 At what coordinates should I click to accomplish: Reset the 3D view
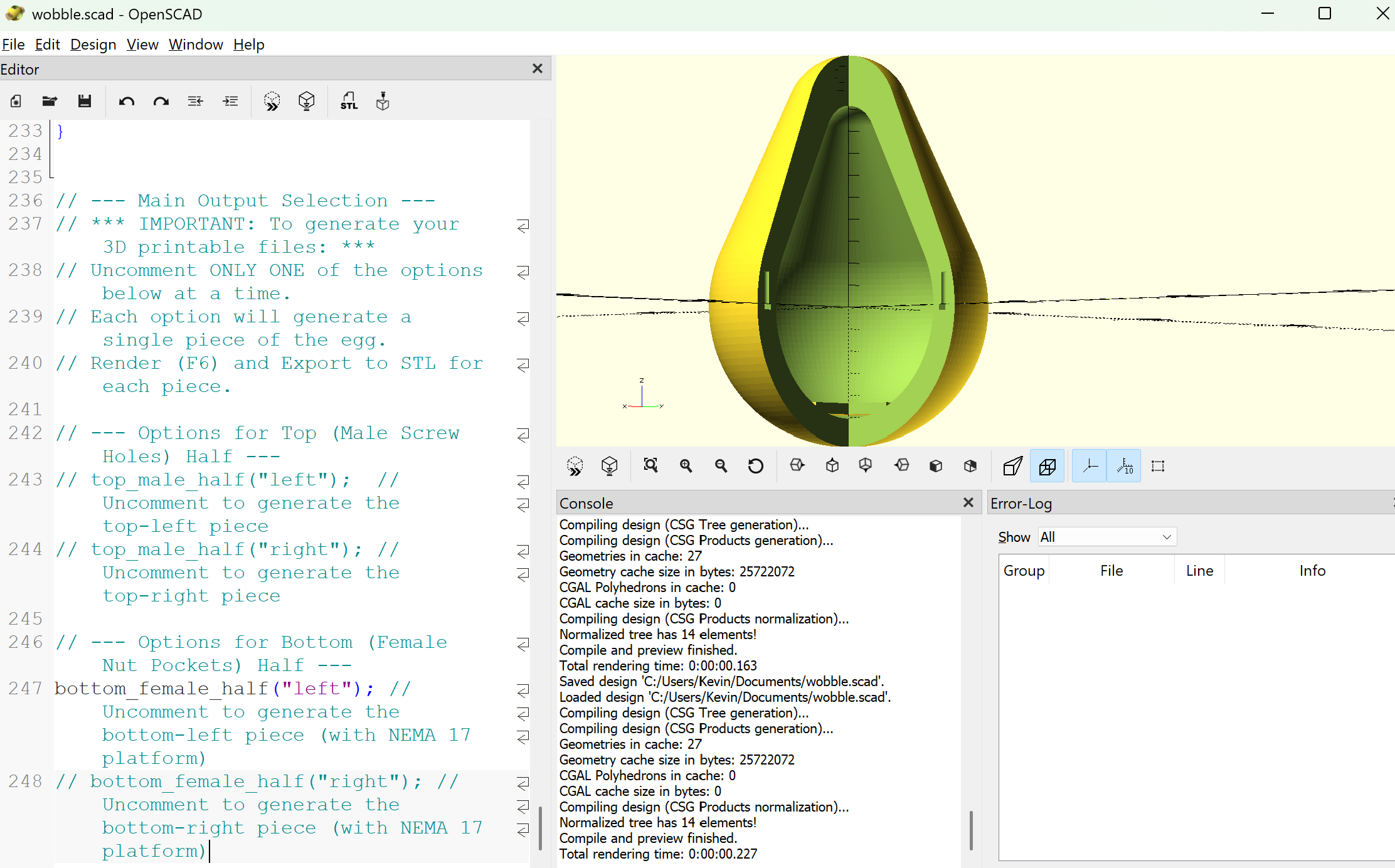pos(755,466)
